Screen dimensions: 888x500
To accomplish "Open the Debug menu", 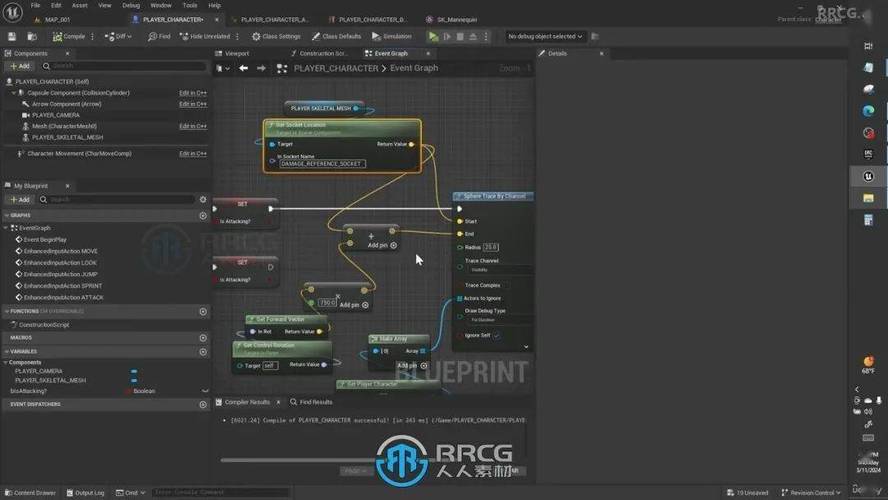I will click(x=131, y=5).
